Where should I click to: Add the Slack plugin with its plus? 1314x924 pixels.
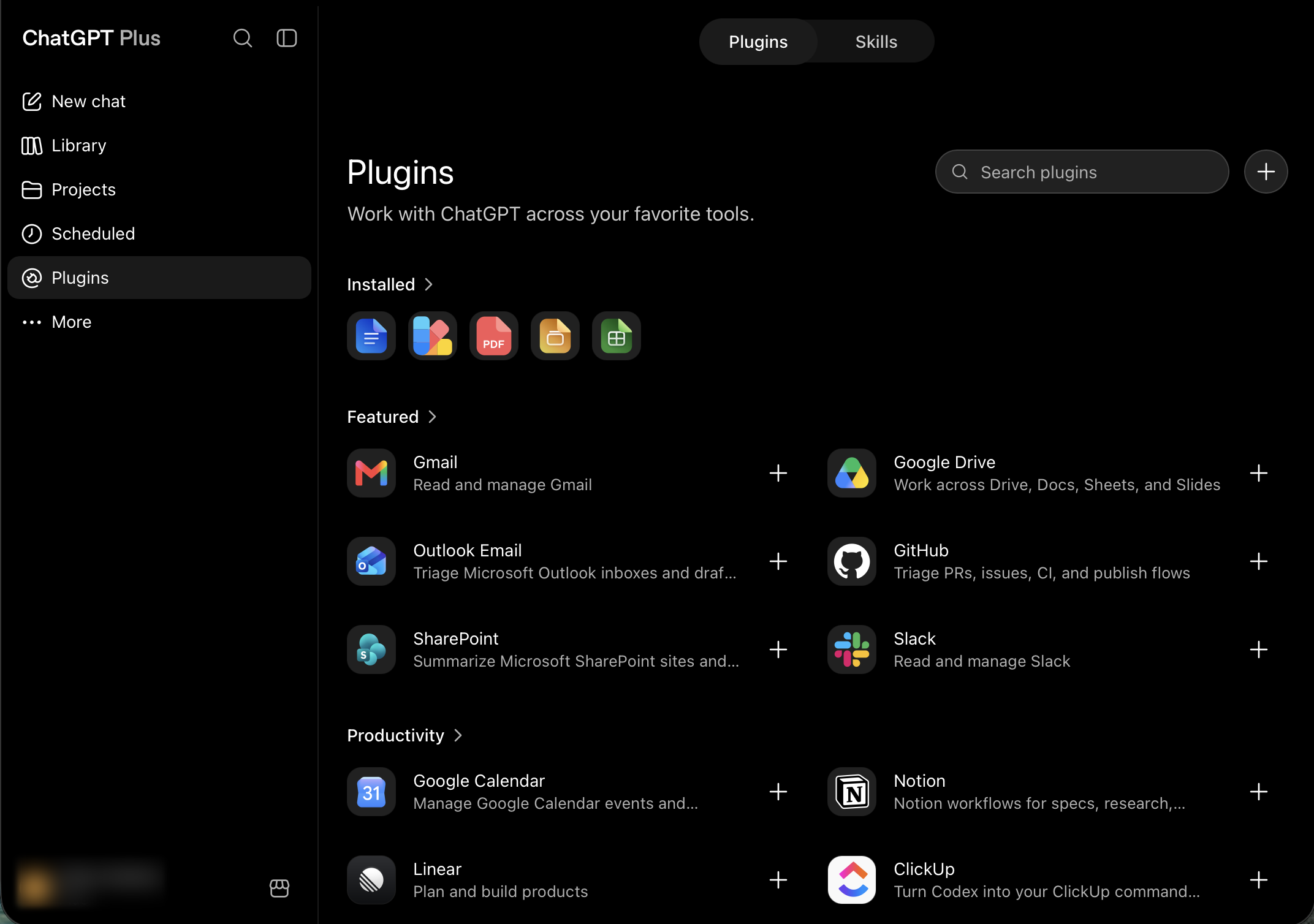(x=1259, y=649)
